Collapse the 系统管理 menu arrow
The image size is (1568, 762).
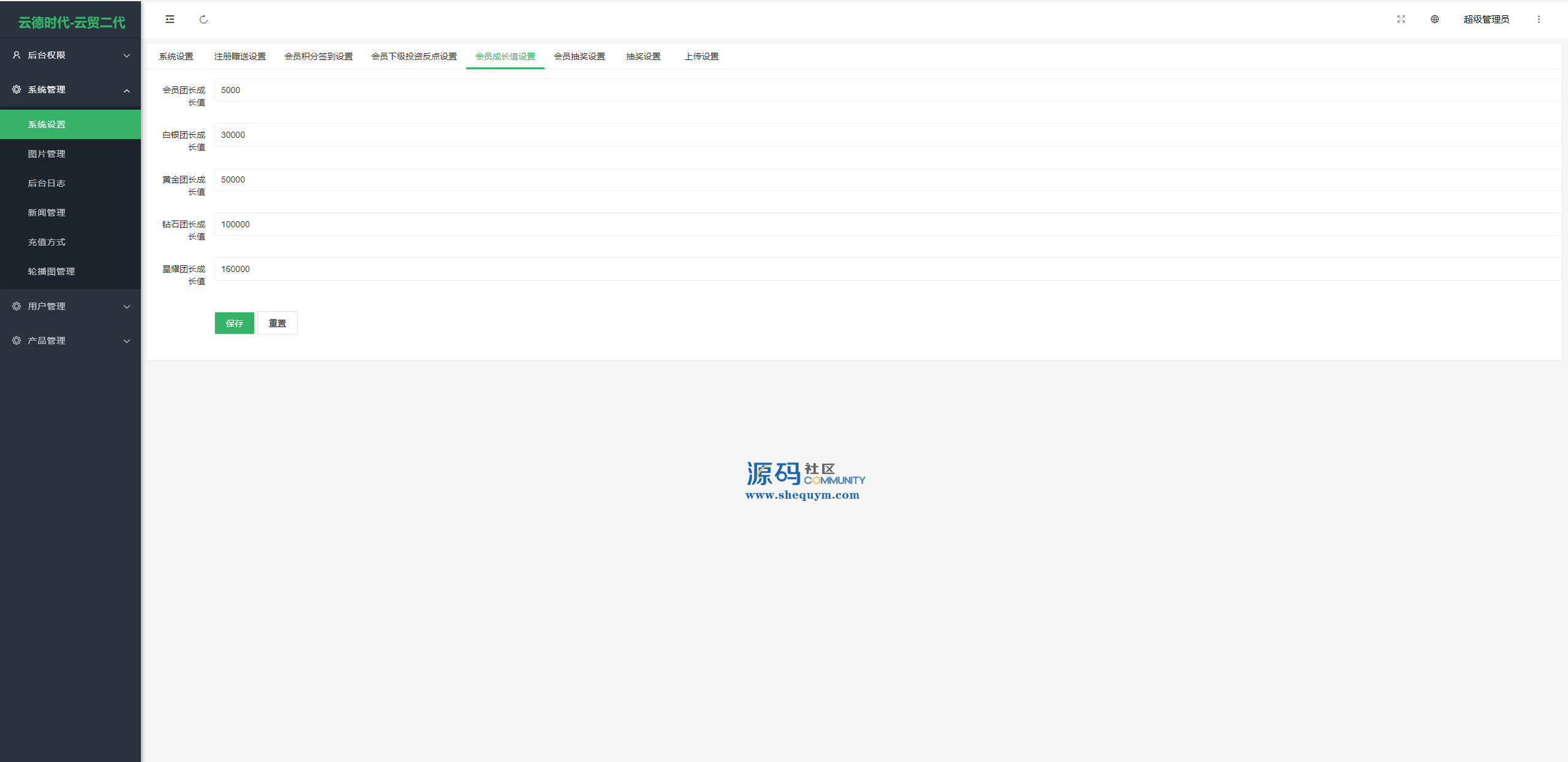[127, 91]
